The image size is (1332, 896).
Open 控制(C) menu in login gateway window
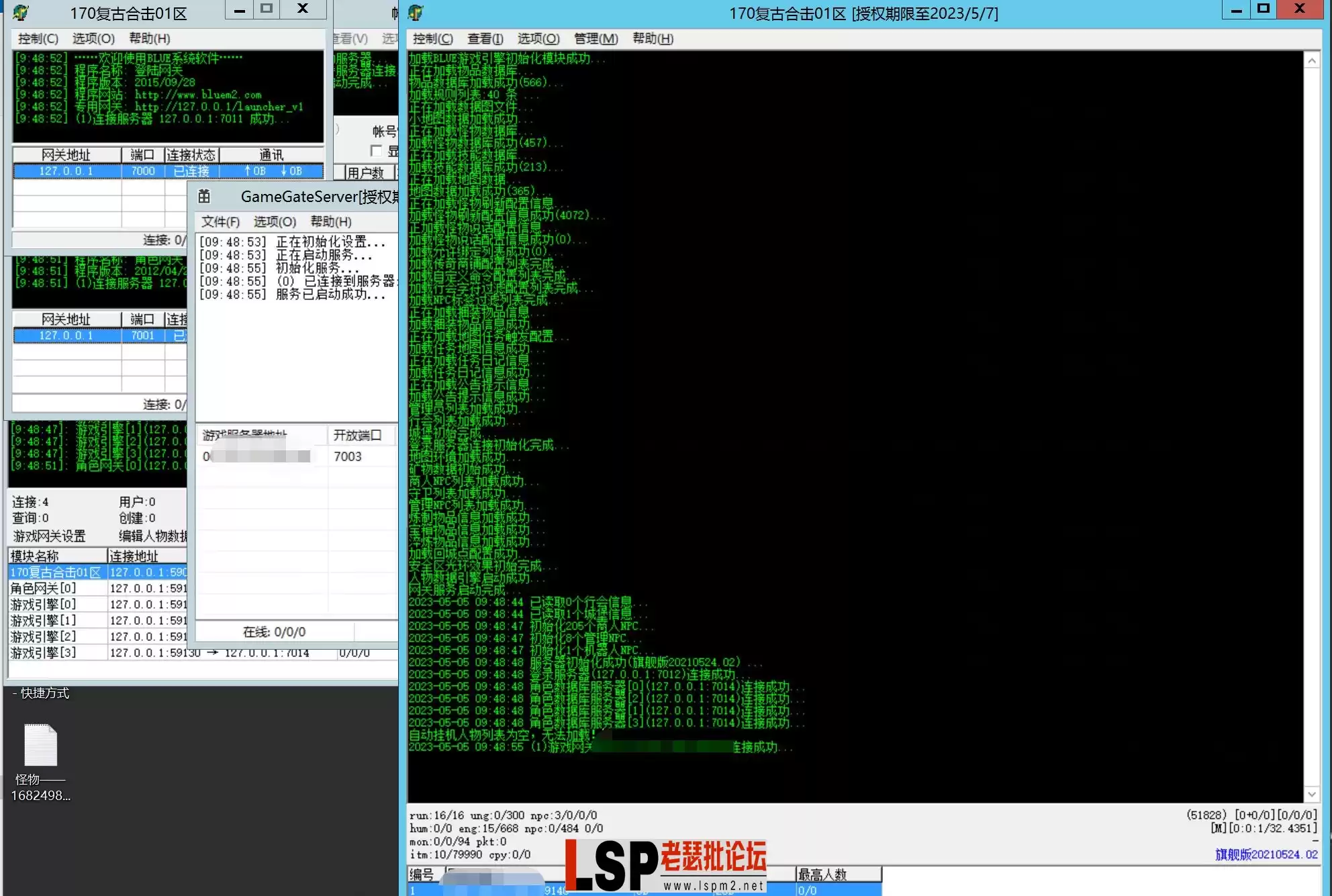[38, 39]
